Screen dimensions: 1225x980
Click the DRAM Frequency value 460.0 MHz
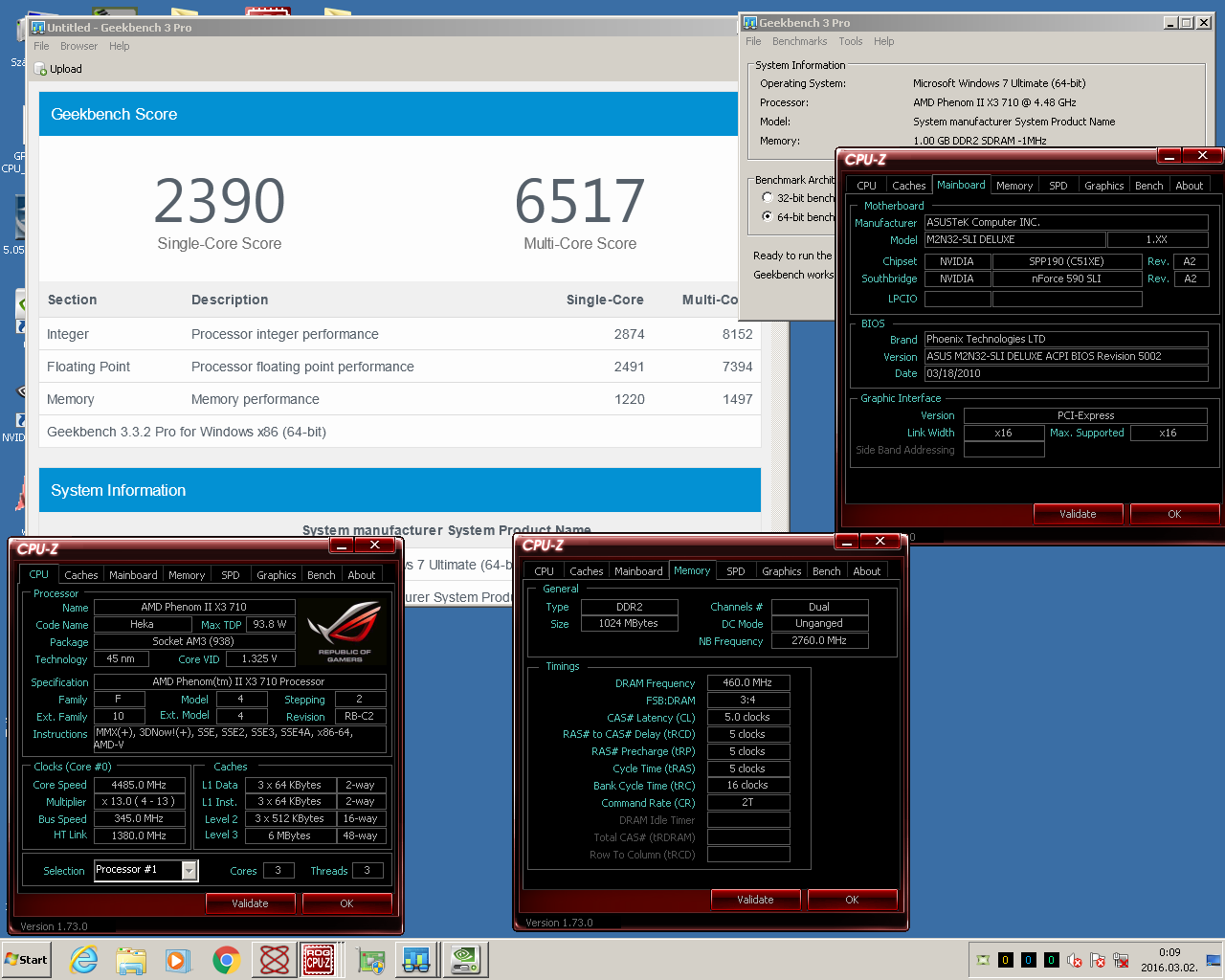click(748, 683)
